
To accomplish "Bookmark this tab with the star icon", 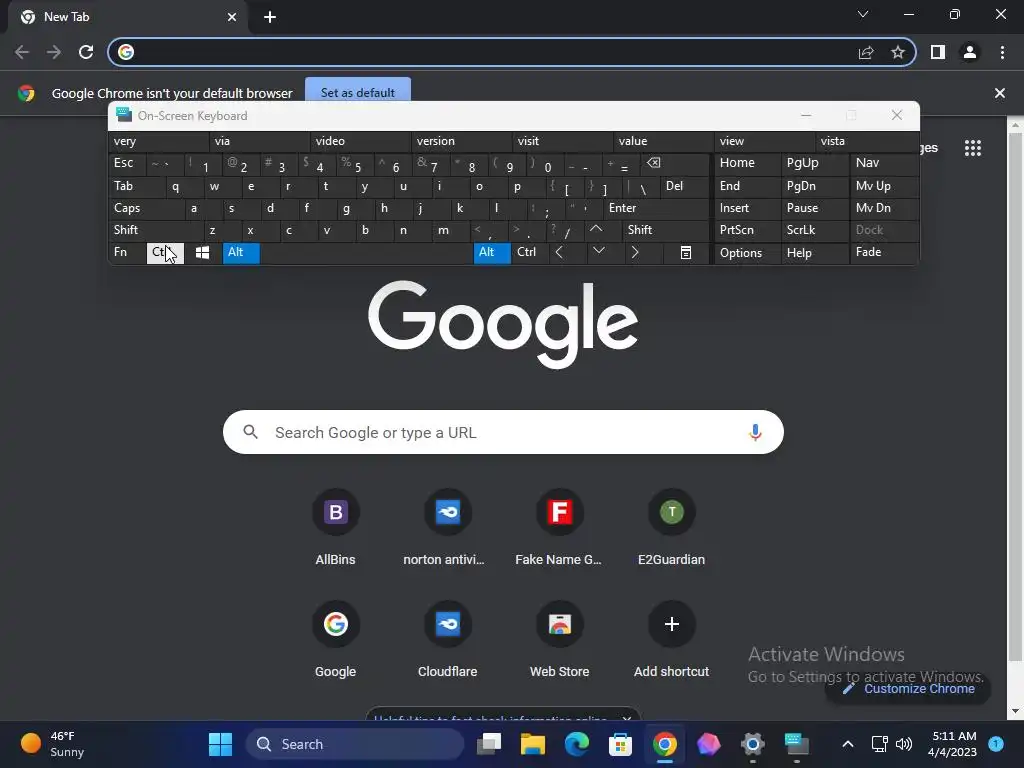I will [x=898, y=52].
